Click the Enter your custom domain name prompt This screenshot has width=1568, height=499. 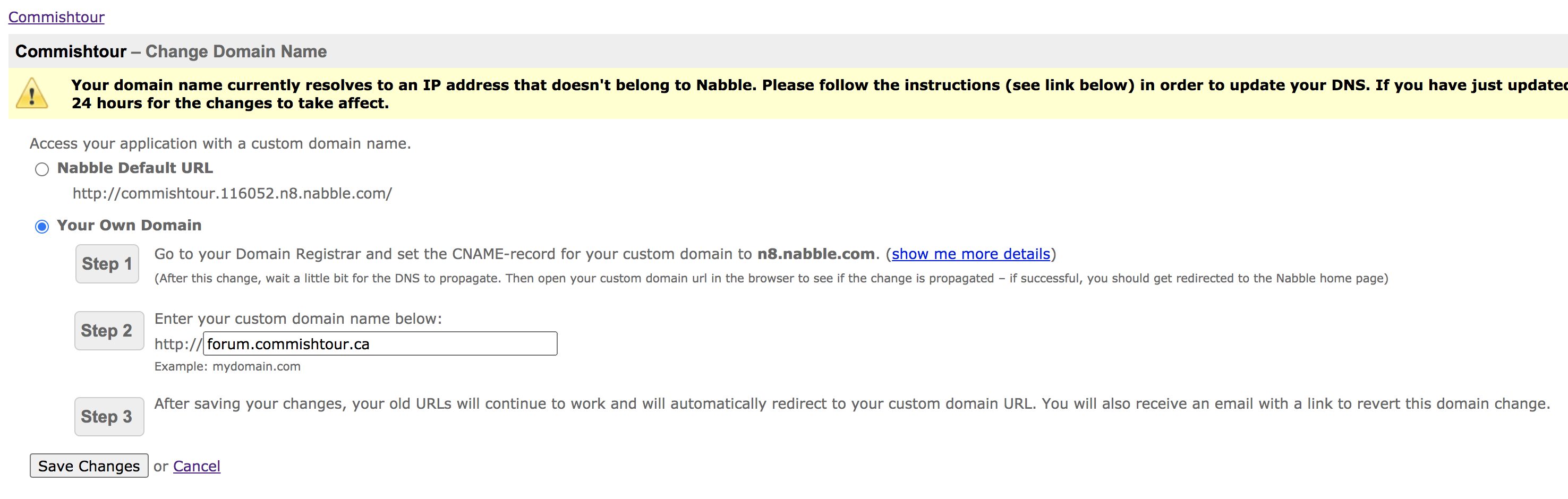297,319
